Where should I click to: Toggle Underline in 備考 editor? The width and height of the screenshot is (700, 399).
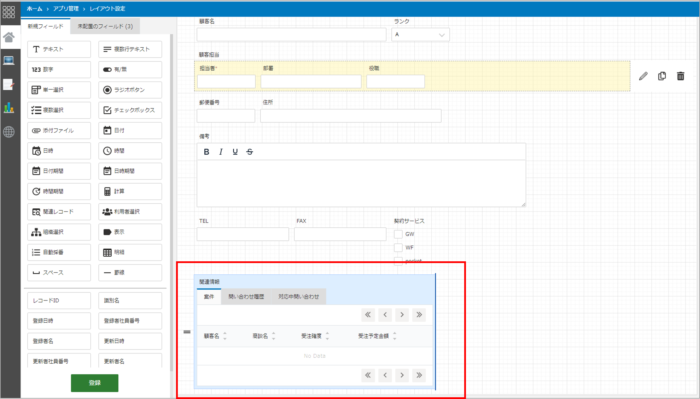tap(235, 152)
